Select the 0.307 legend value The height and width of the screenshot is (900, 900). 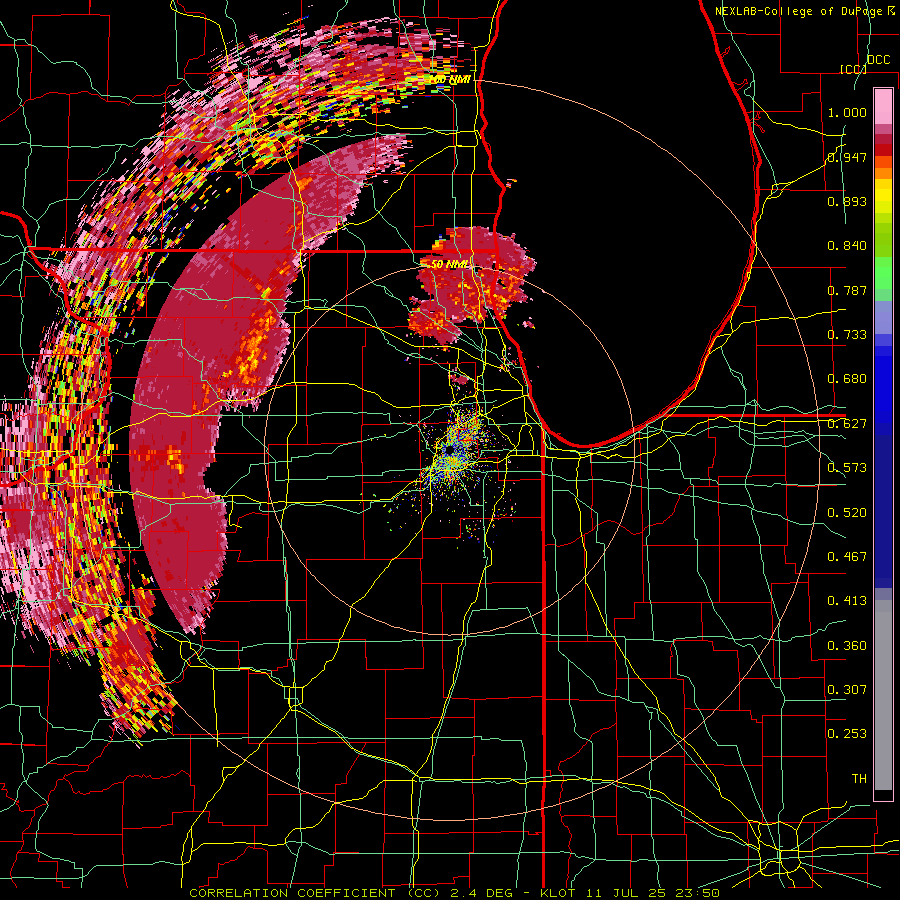(847, 689)
